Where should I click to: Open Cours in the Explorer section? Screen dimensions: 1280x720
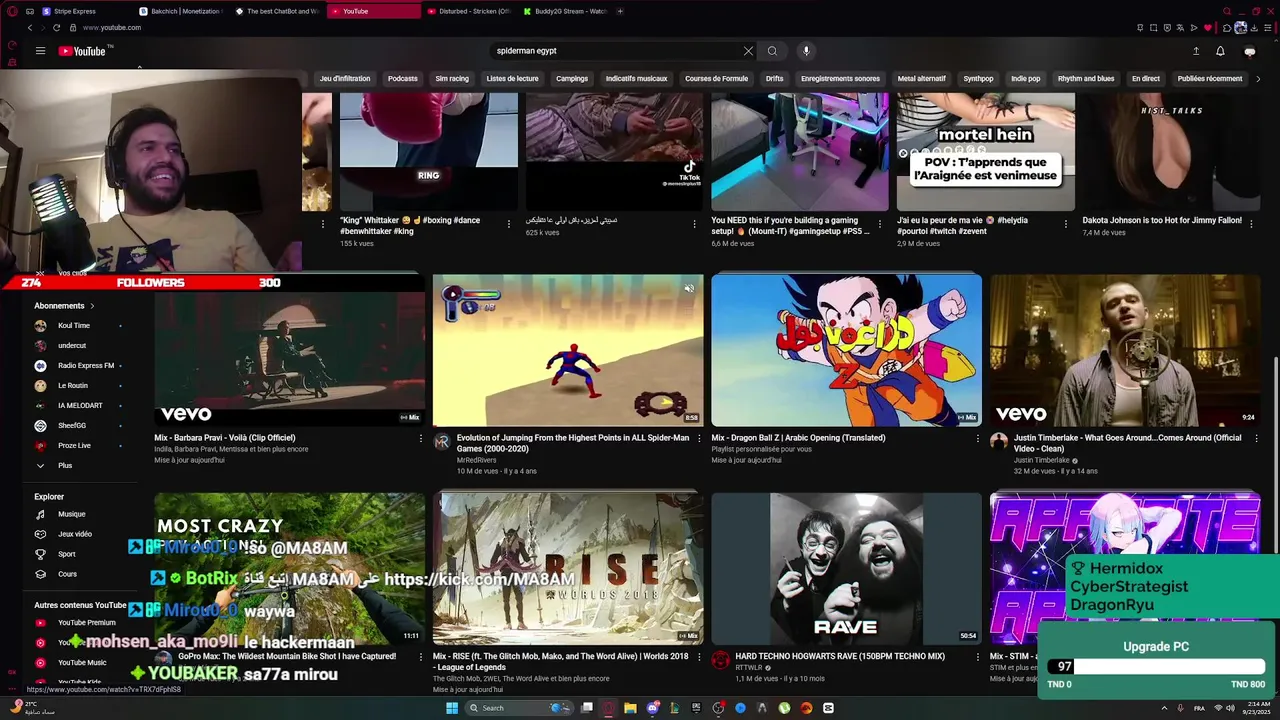(67, 574)
